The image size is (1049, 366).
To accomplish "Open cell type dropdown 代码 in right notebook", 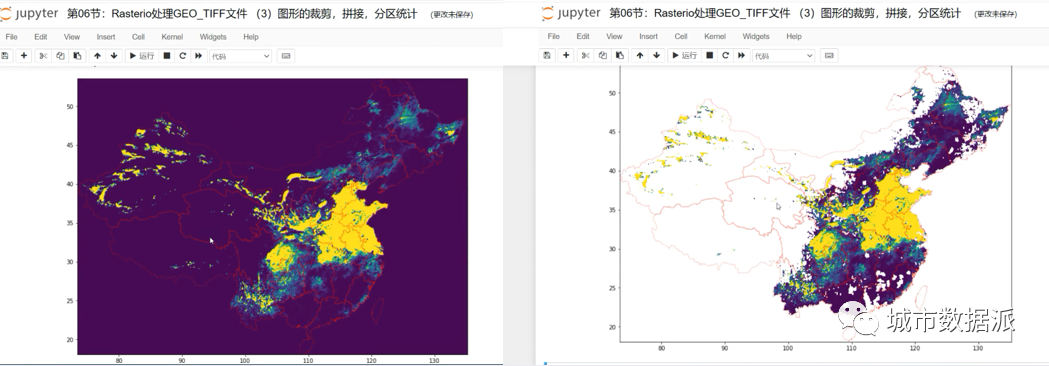I will 783,56.
